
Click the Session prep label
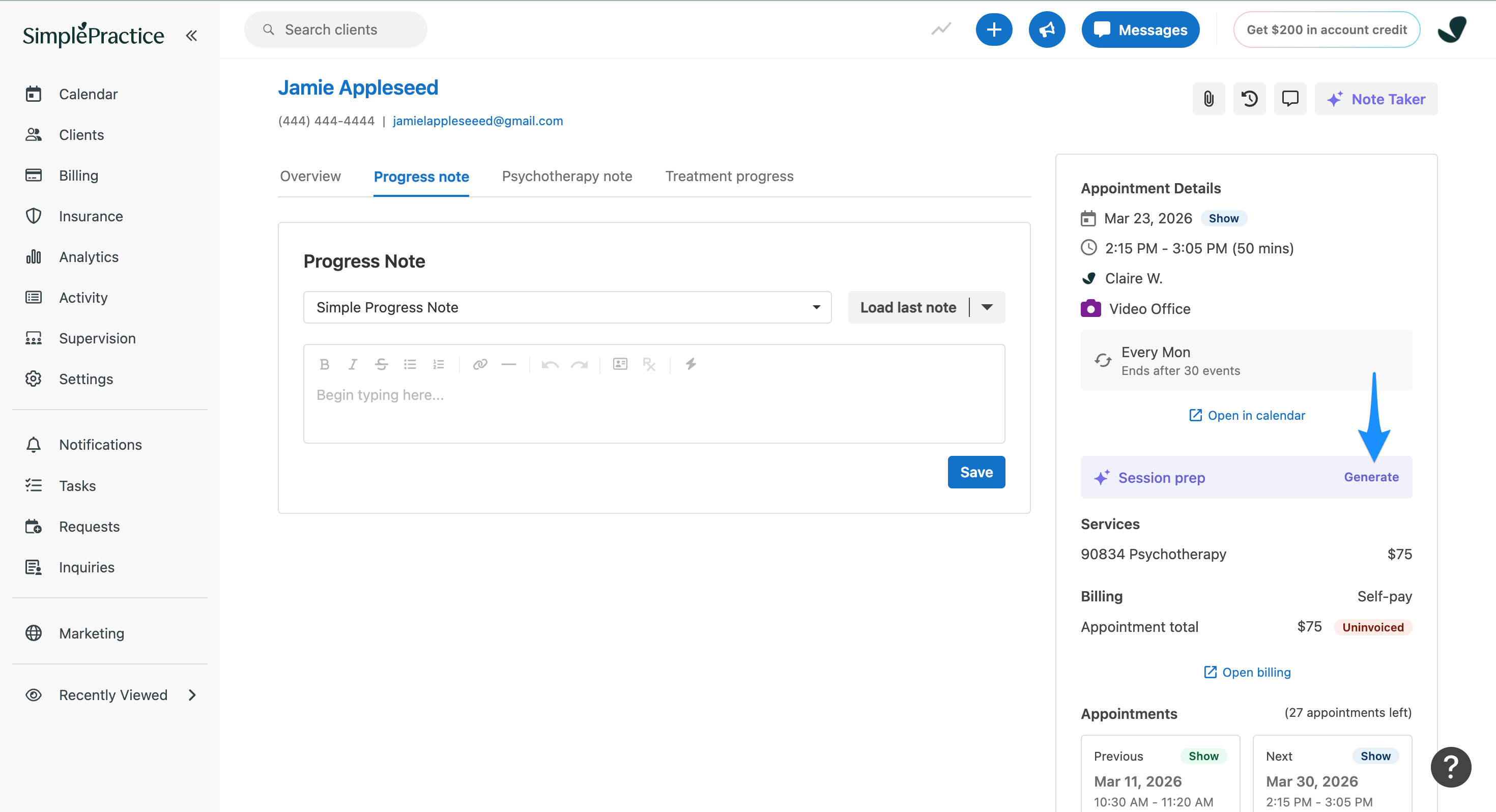point(1162,477)
